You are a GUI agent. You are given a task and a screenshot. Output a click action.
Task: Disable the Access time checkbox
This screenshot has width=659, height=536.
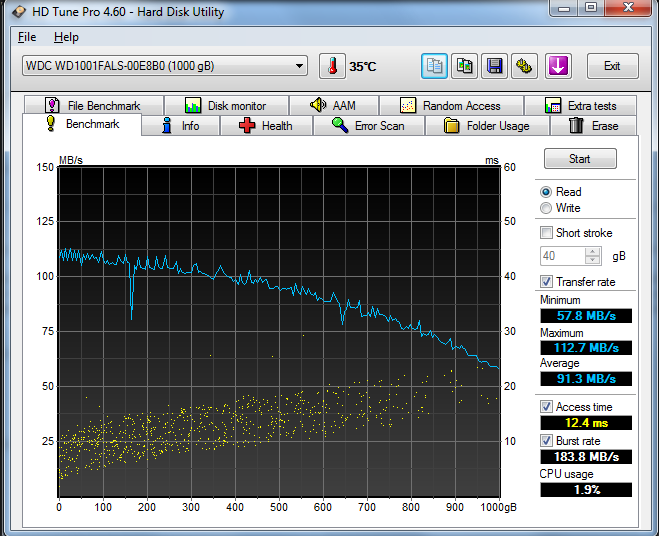click(547, 407)
